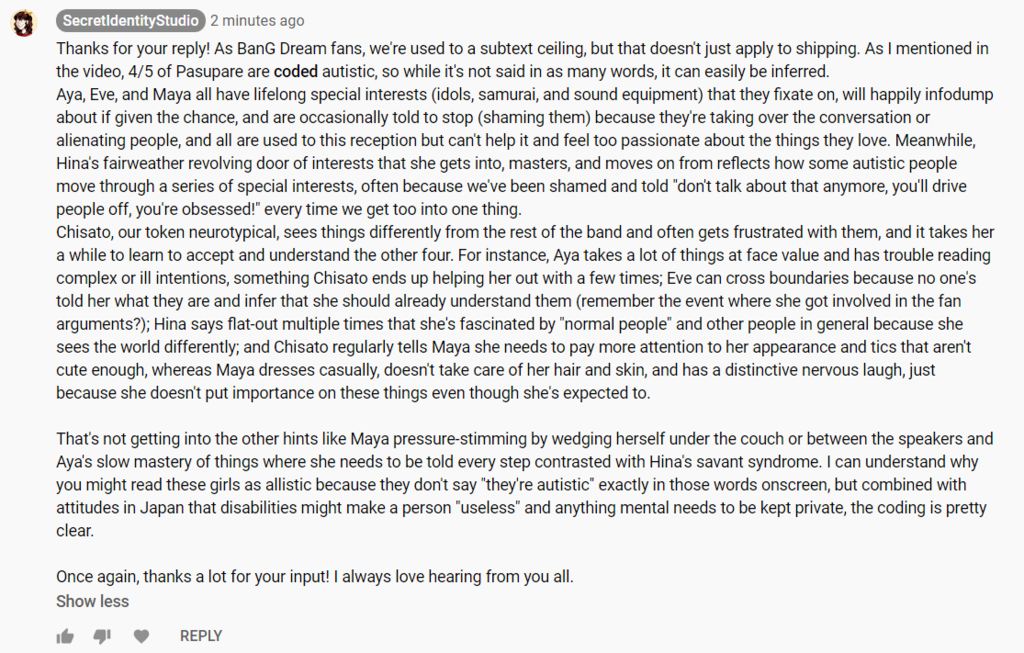The height and width of the screenshot is (653, 1024).
Task: Click the paragraph starting 'That's not getting into'
Action: [x=524, y=485]
